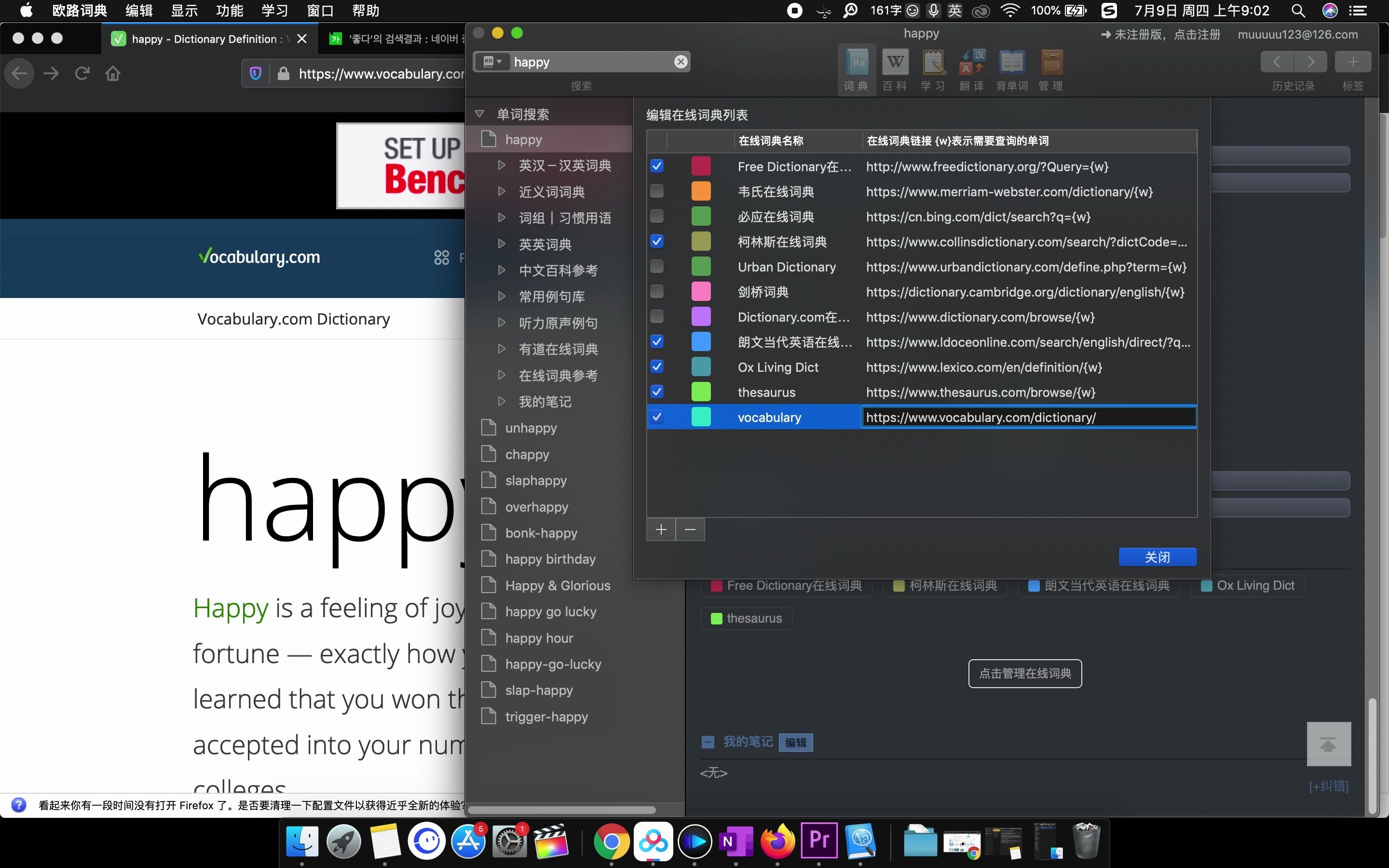
Task: Collapse the 我的笔记 section minus icon
Action: [x=708, y=742]
